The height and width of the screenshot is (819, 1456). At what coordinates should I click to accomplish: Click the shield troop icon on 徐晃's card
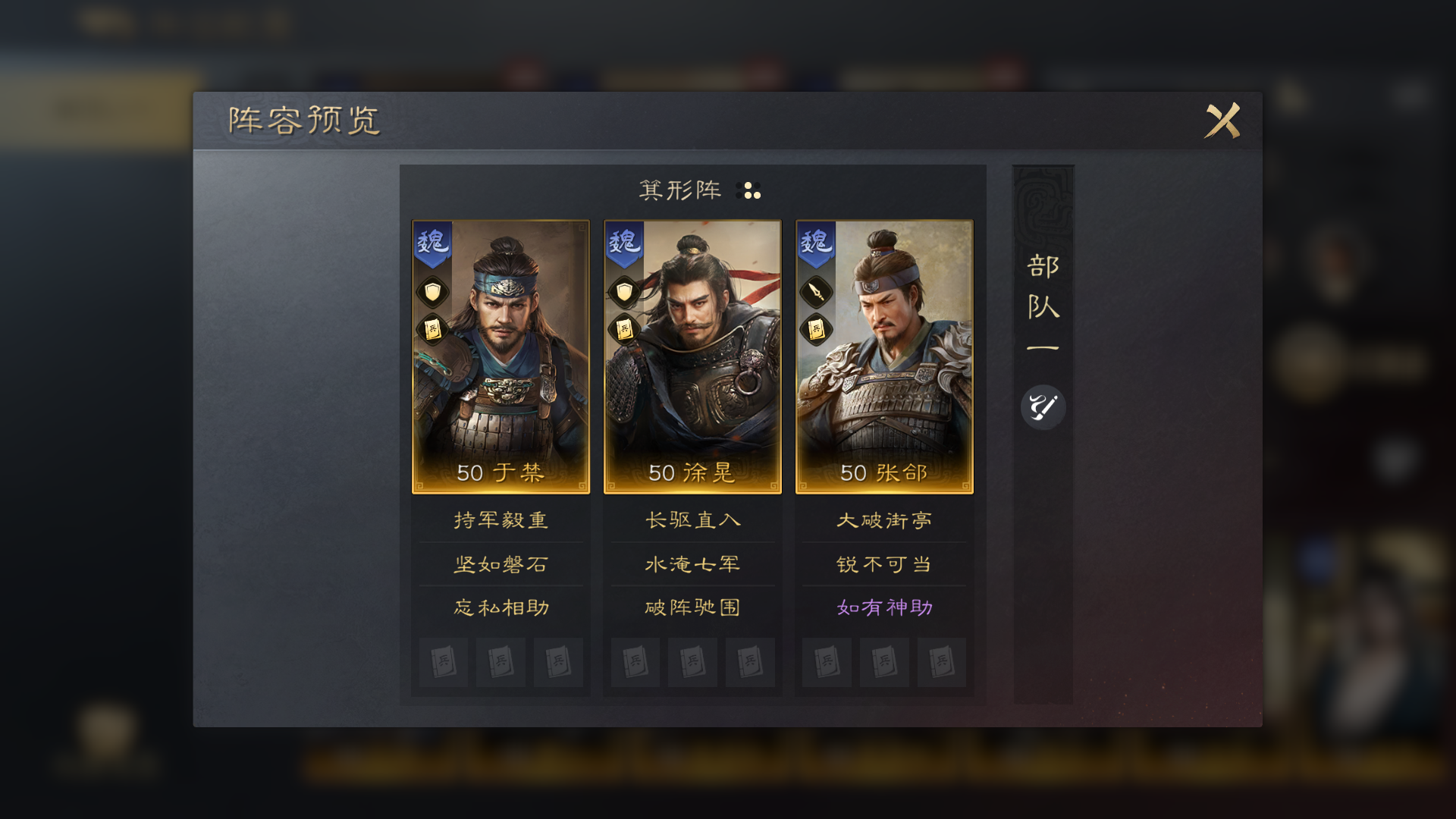(x=624, y=292)
